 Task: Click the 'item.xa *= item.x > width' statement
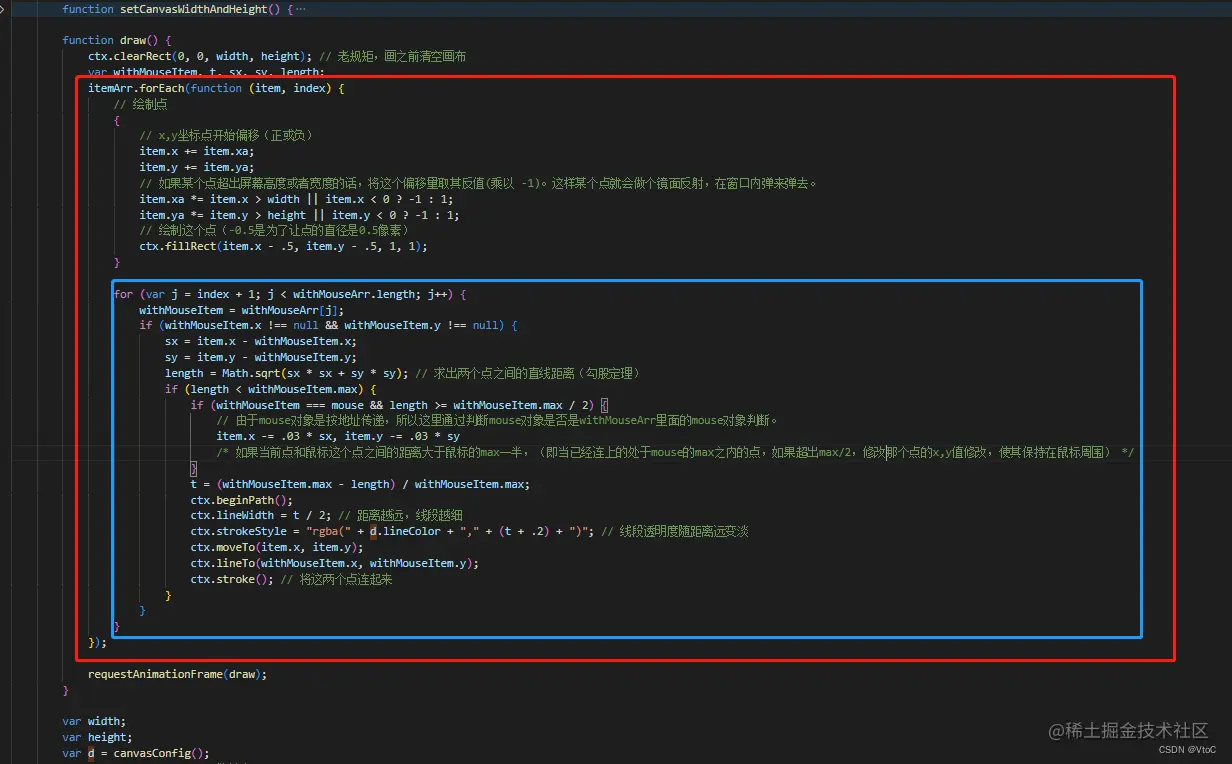[x=296, y=199]
